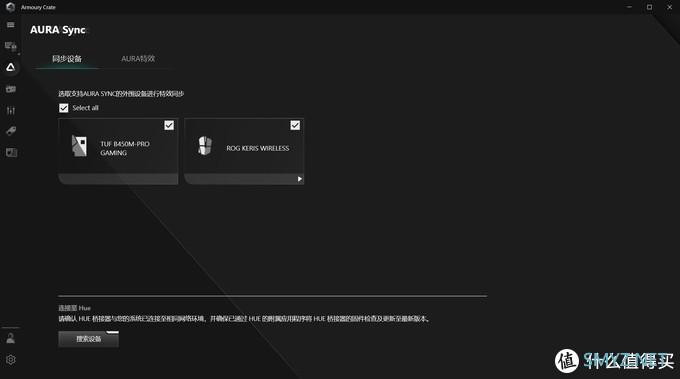The image size is (680, 379).
Task: Open the scenario profiles sliders icon
Action: [10, 110]
